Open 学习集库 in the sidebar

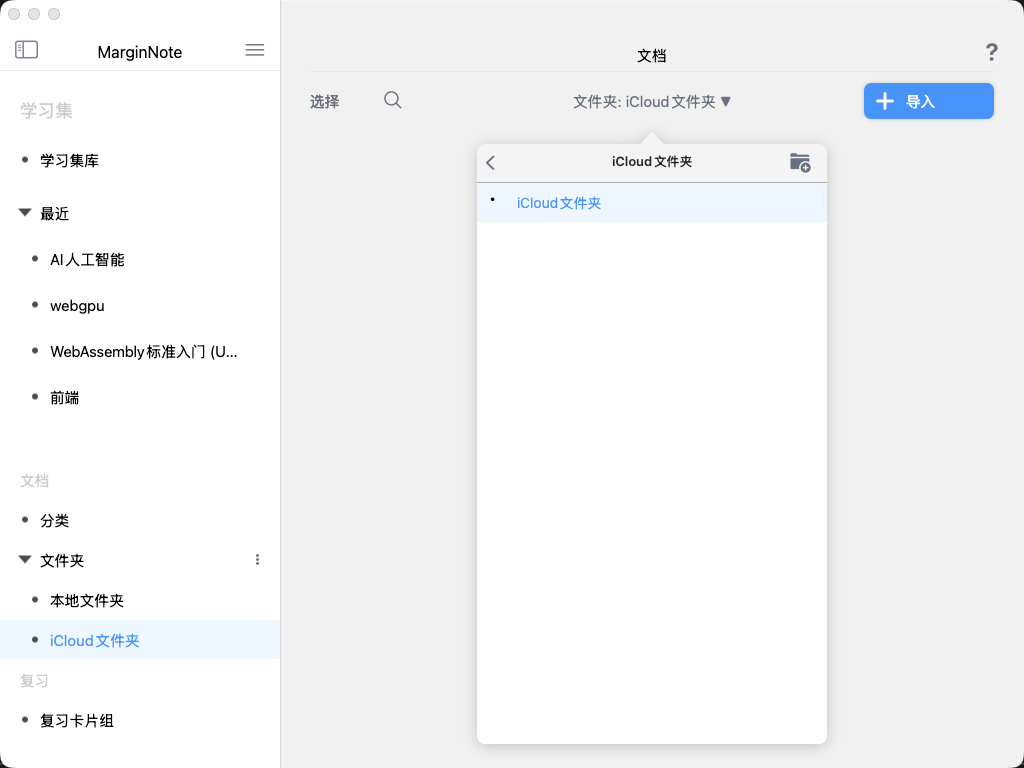(x=69, y=161)
